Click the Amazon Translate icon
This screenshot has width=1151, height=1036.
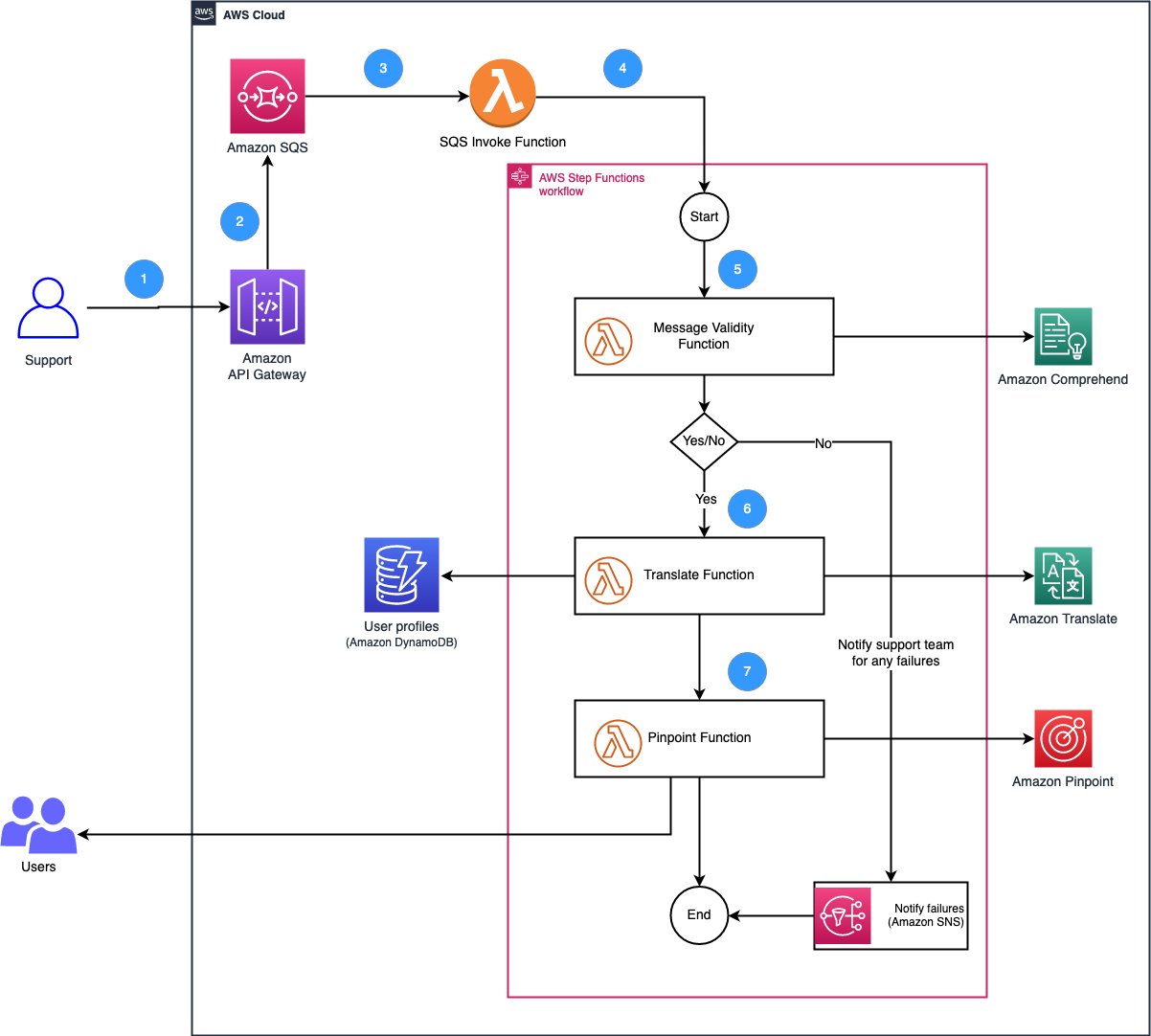coord(1063,575)
